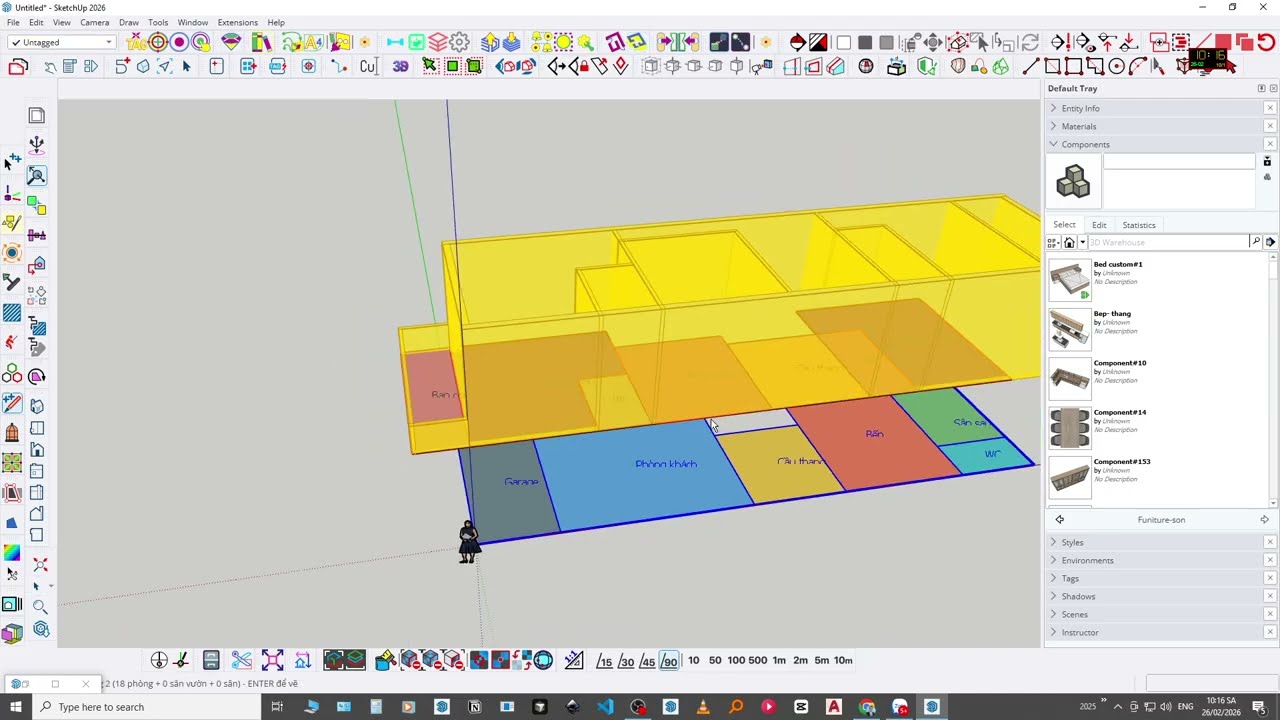Set length snap to 1m

point(779,660)
